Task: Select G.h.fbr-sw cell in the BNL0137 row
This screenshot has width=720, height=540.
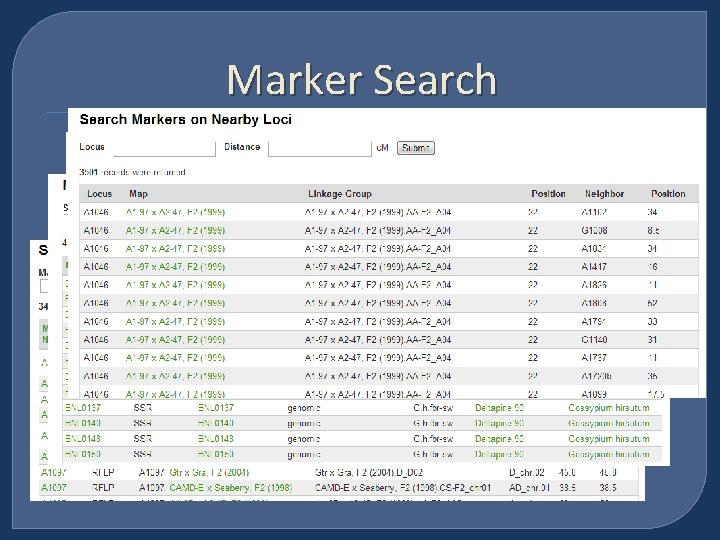Action: coord(433,408)
